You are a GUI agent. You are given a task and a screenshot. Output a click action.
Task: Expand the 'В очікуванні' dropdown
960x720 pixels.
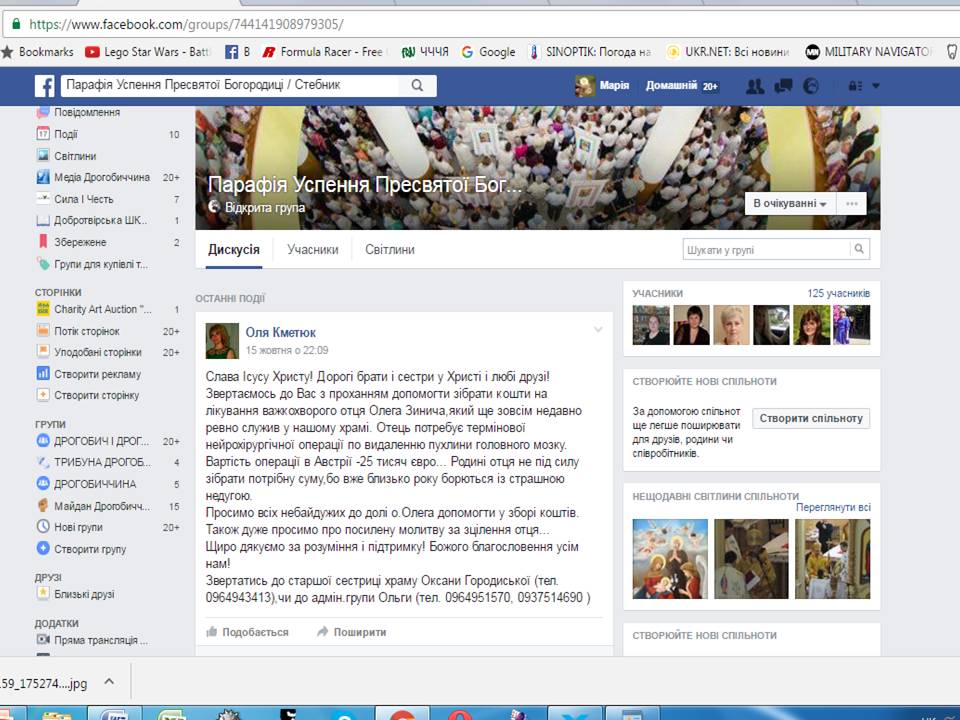[790, 203]
